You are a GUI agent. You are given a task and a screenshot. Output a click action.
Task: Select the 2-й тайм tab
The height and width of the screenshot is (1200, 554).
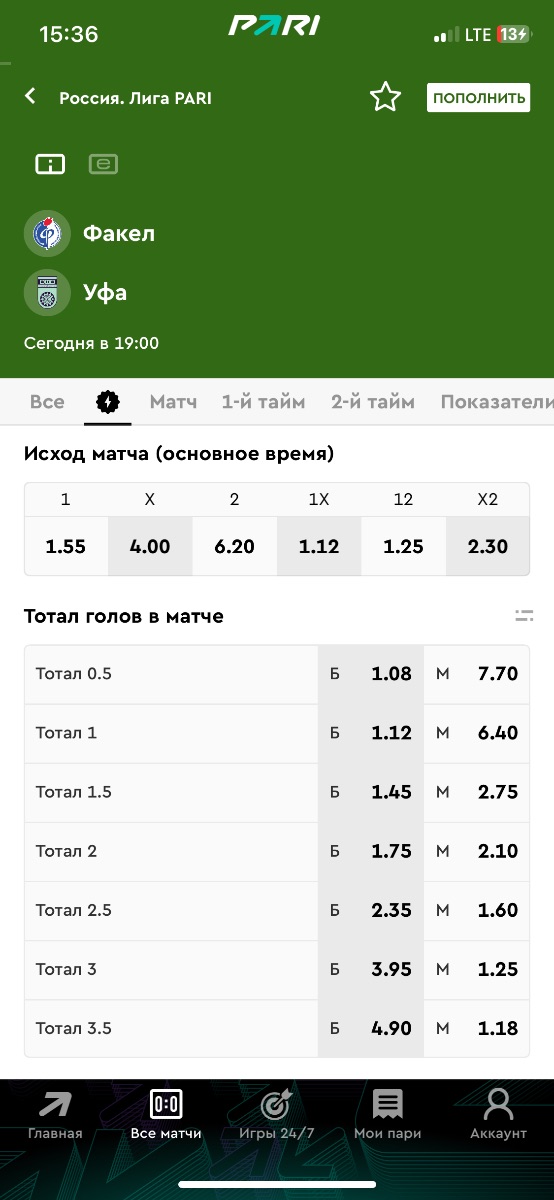tap(373, 402)
